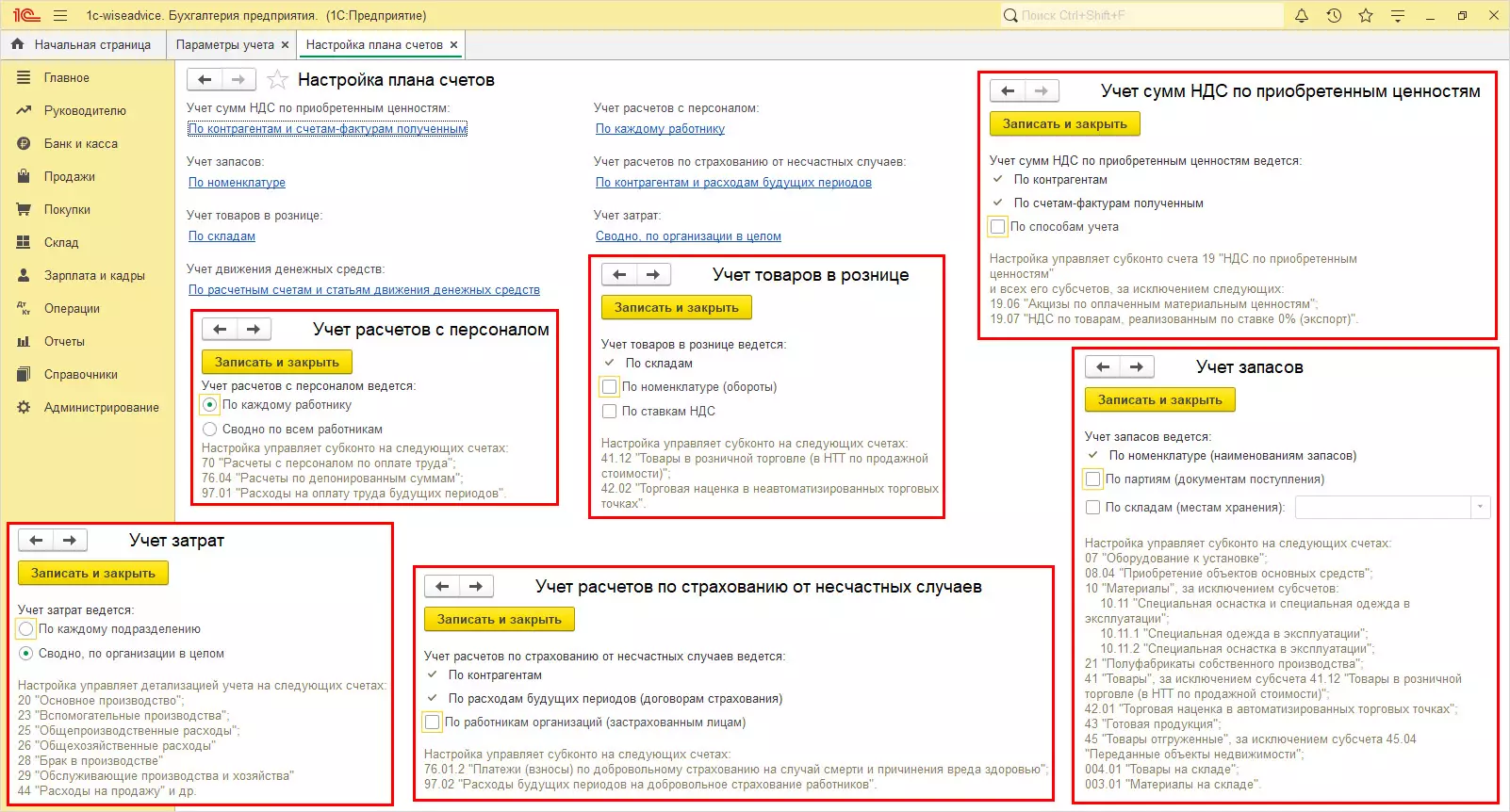Click the Склад grid icon
This screenshot has height=812, width=1510.
tap(24, 242)
